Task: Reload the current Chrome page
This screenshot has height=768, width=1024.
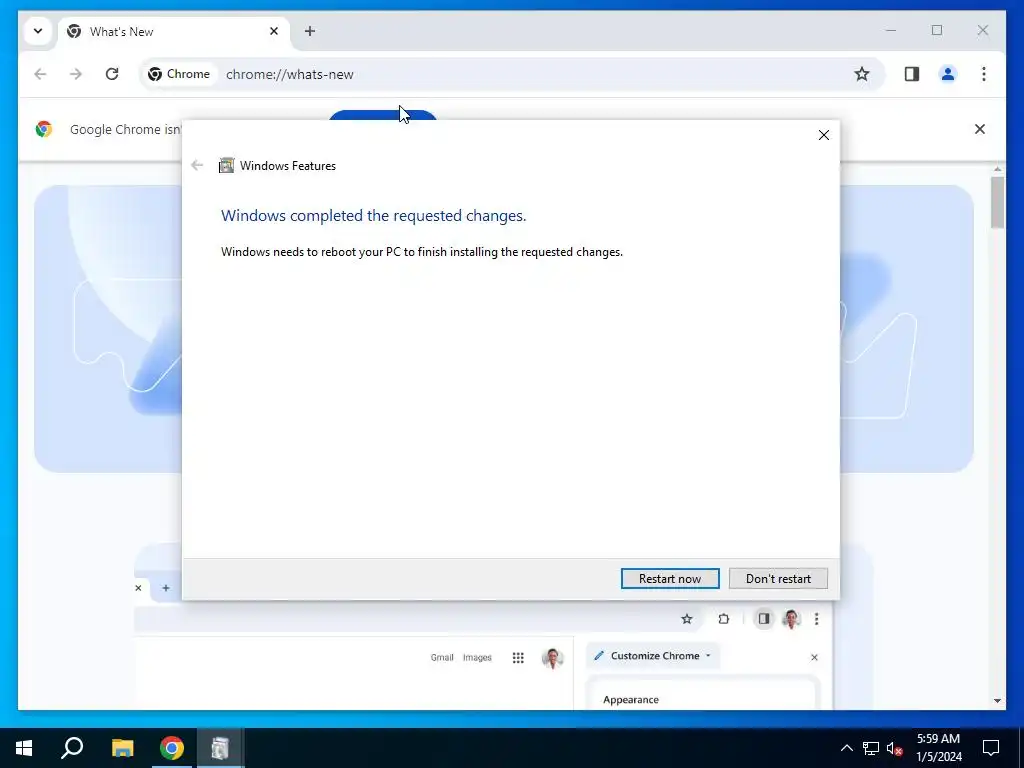Action: tap(112, 74)
